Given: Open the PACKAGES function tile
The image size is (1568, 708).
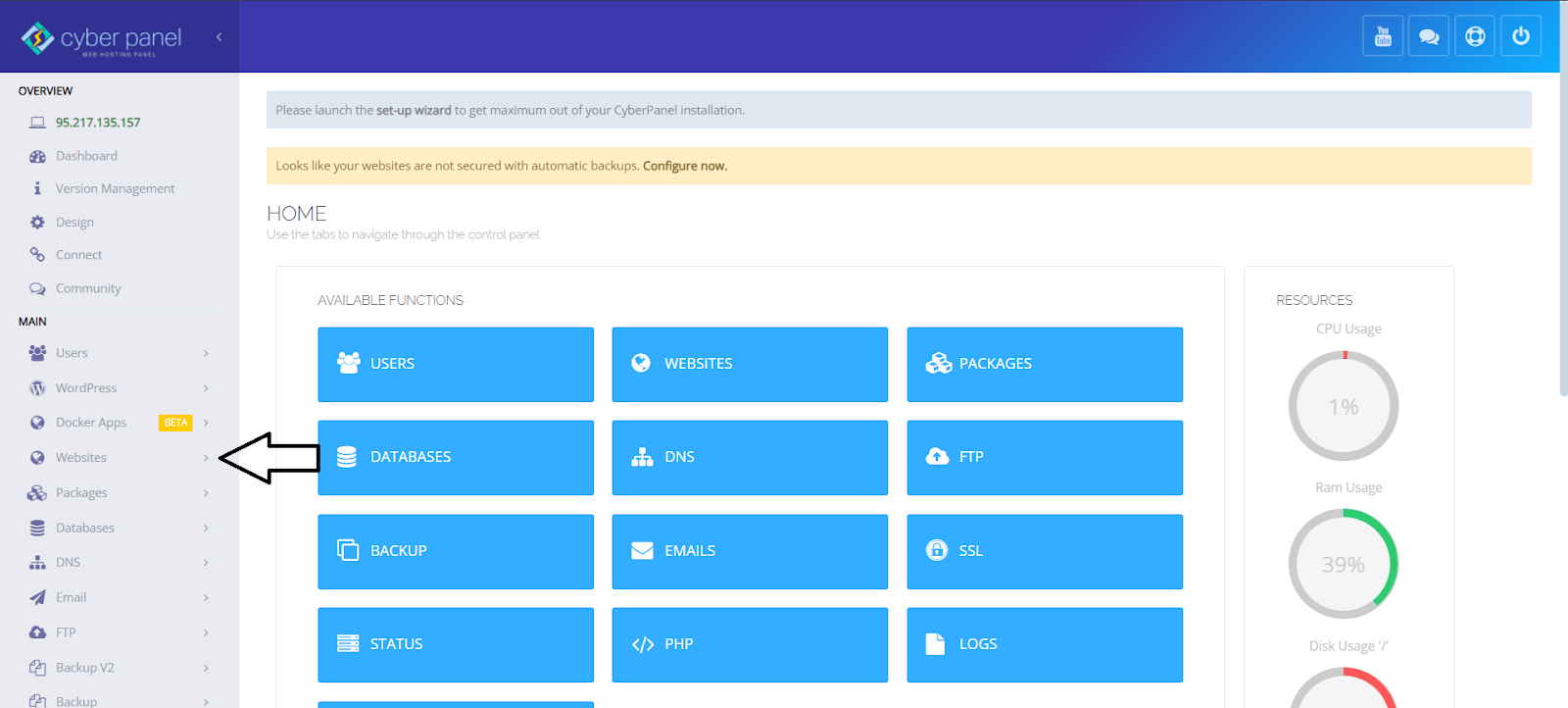Looking at the screenshot, I should pyautogui.click(x=1045, y=364).
